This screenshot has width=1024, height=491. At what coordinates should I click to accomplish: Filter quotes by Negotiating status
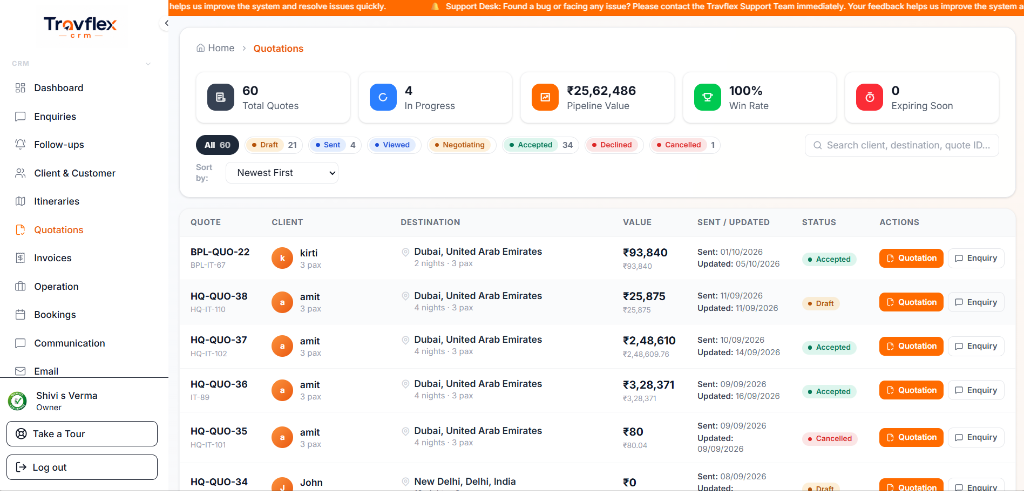(462, 145)
